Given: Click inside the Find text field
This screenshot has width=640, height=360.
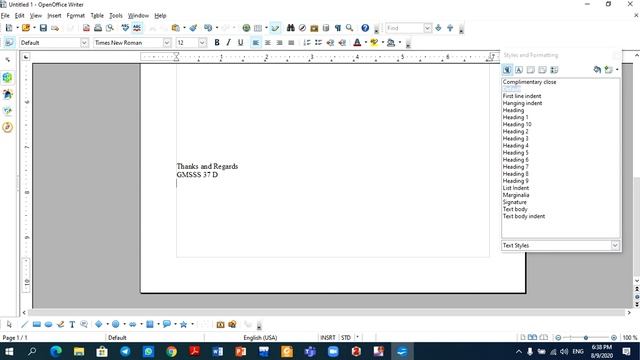Looking at the screenshot, I should coord(404,28).
